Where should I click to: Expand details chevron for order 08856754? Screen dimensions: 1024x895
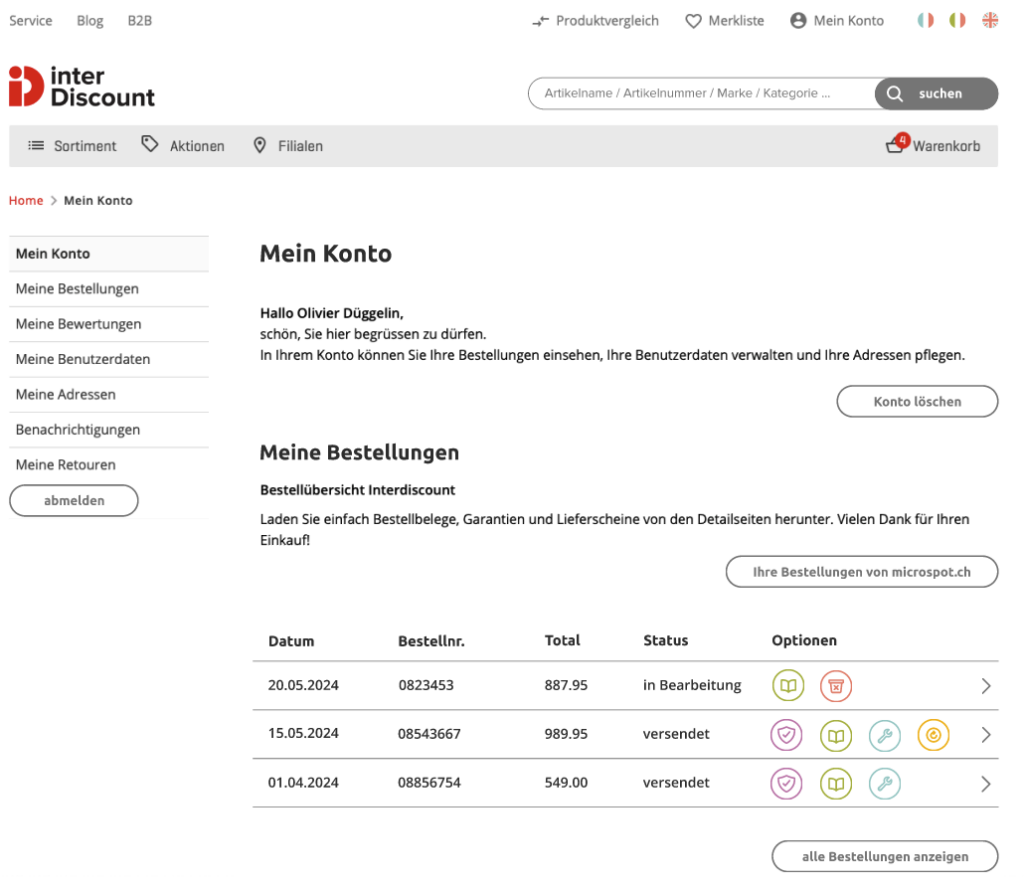[986, 783]
